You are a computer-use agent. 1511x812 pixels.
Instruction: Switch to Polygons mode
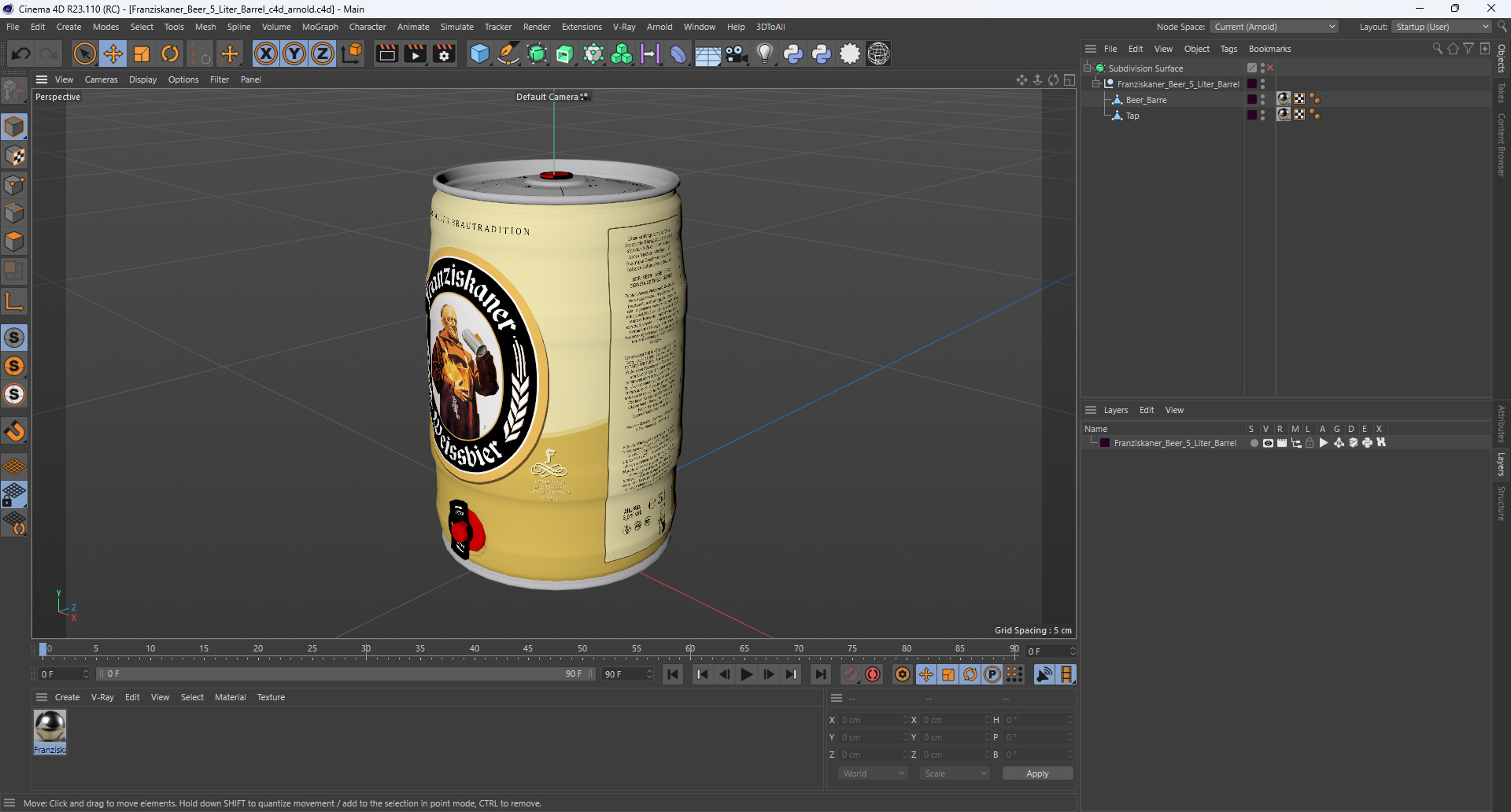point(14,242)
